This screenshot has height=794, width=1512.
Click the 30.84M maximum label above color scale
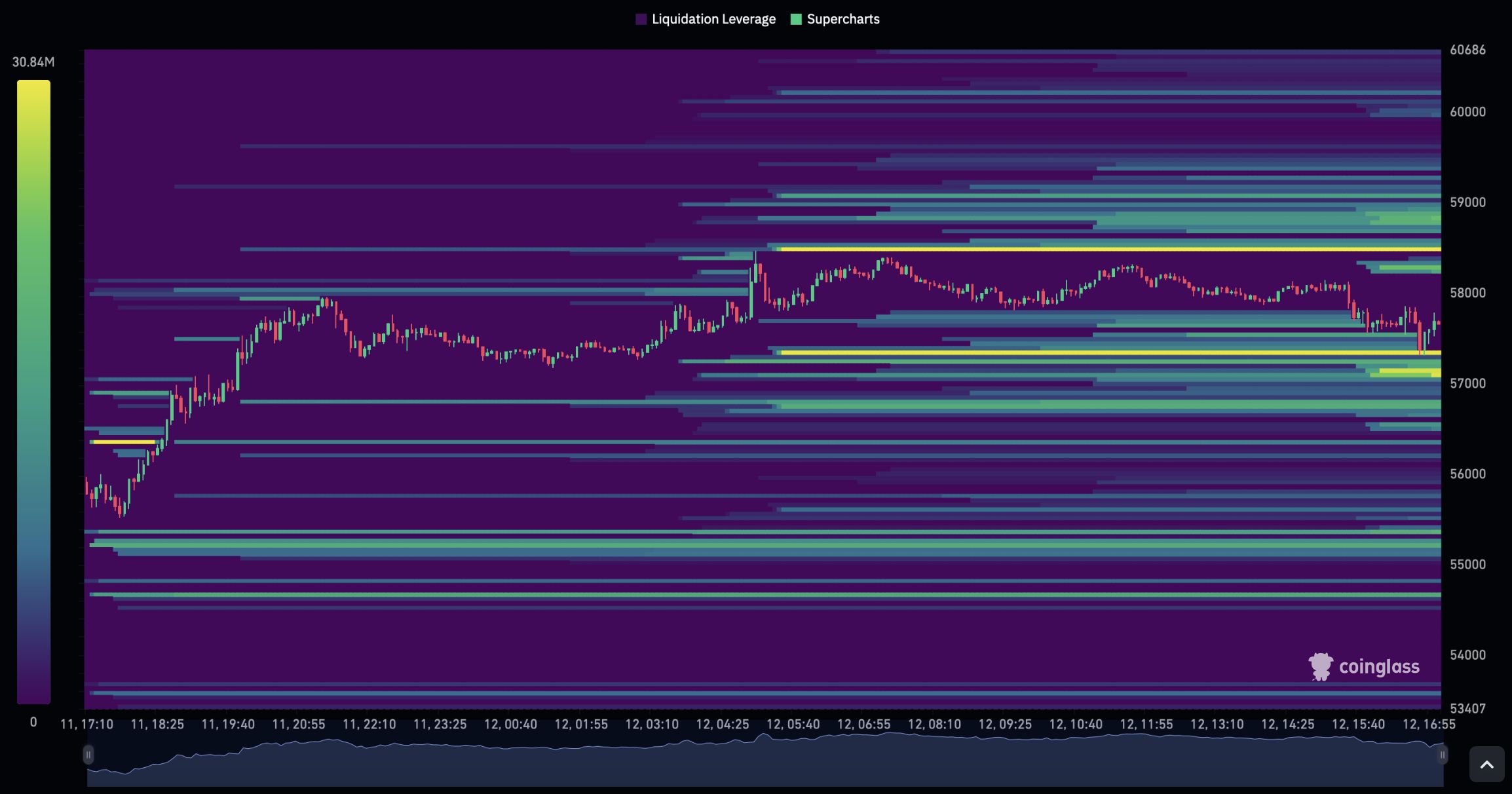click(33, 62)
